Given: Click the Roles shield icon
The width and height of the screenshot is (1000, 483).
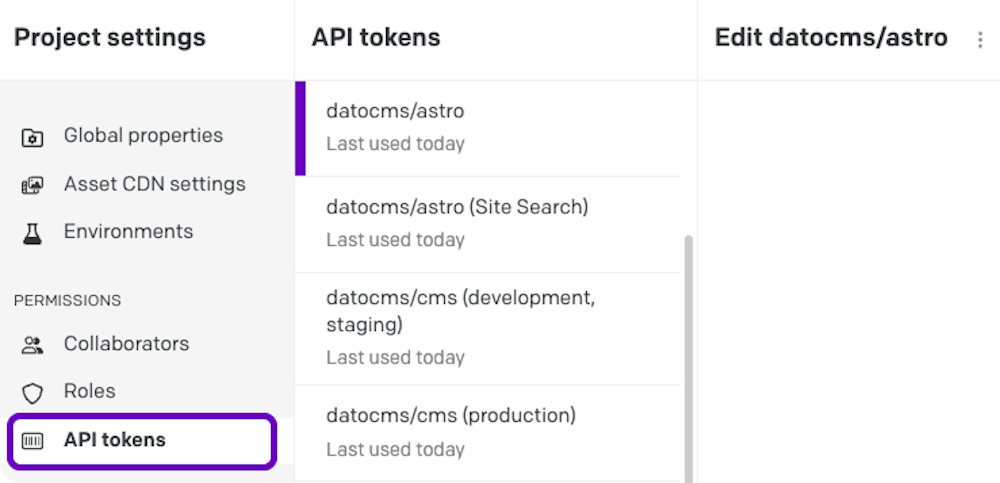Looking at the screenshot, I should [x=33, y=392].
